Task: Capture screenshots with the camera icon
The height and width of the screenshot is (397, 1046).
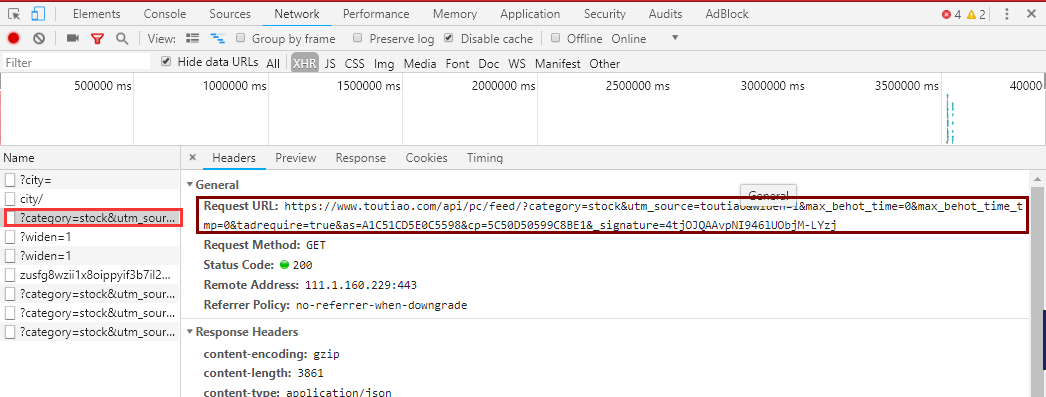Action: (x=73, y=39)
